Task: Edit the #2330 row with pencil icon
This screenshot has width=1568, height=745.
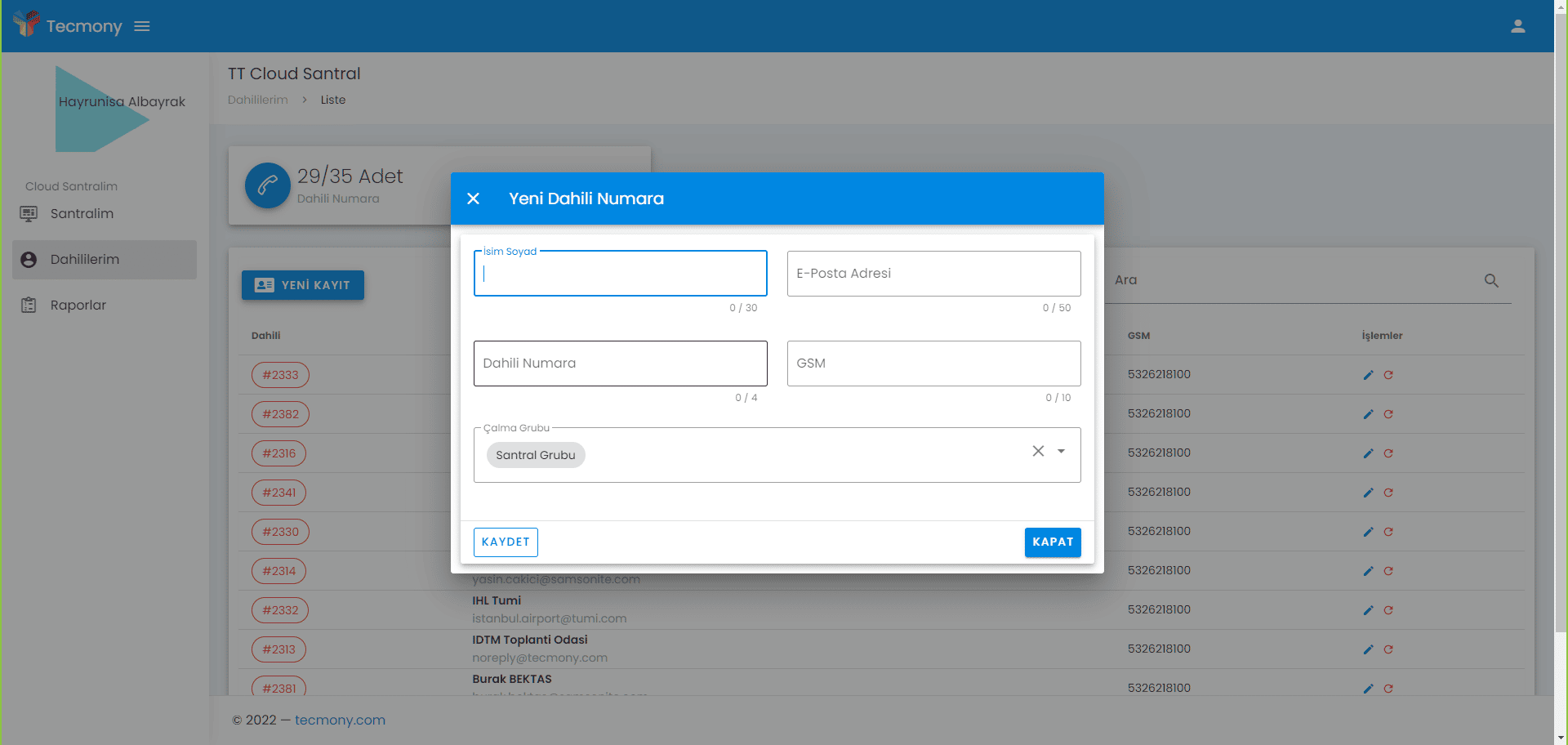Action: pyautogui.click(x=1368, y=532)
